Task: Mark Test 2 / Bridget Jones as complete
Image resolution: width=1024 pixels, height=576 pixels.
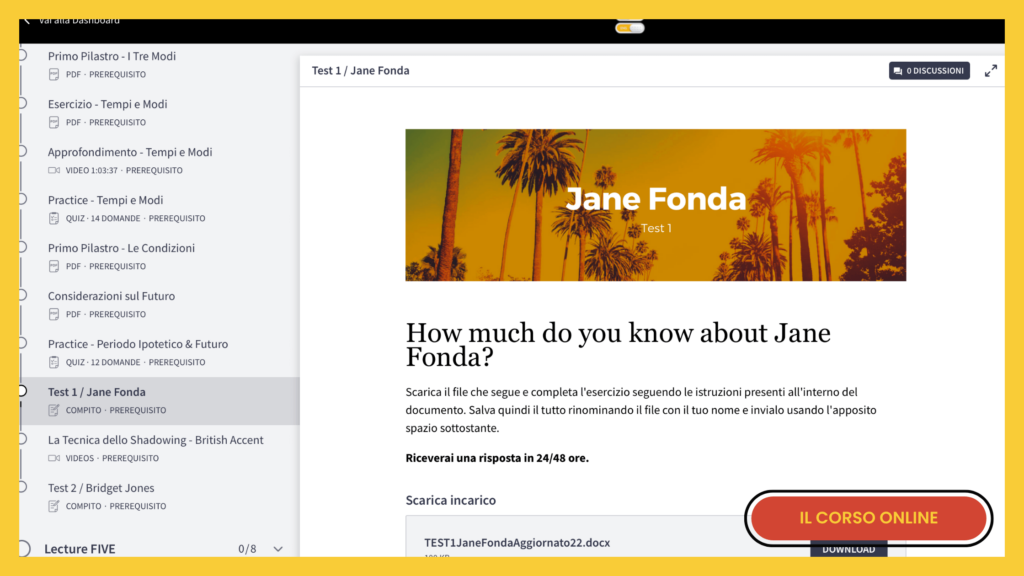Action: click(x=22, y=487)
